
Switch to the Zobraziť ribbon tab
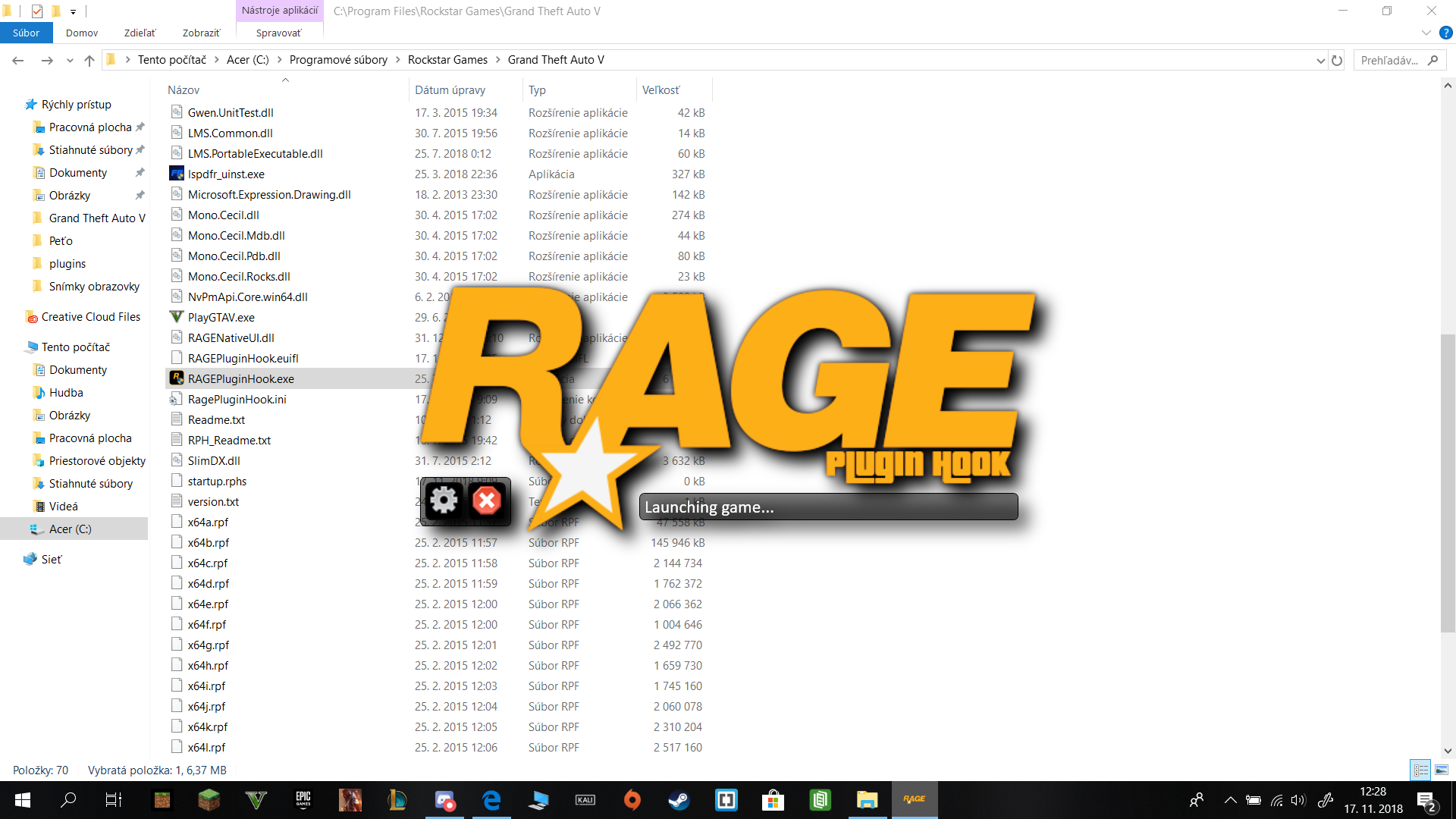pyautogui.click(x=201, y=33)
